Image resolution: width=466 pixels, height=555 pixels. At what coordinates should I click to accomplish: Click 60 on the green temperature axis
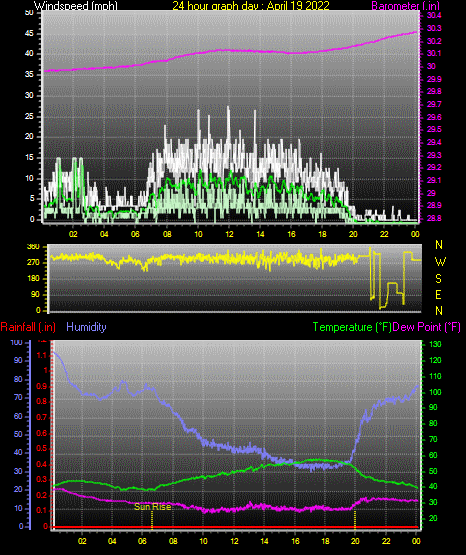(433, 455)
